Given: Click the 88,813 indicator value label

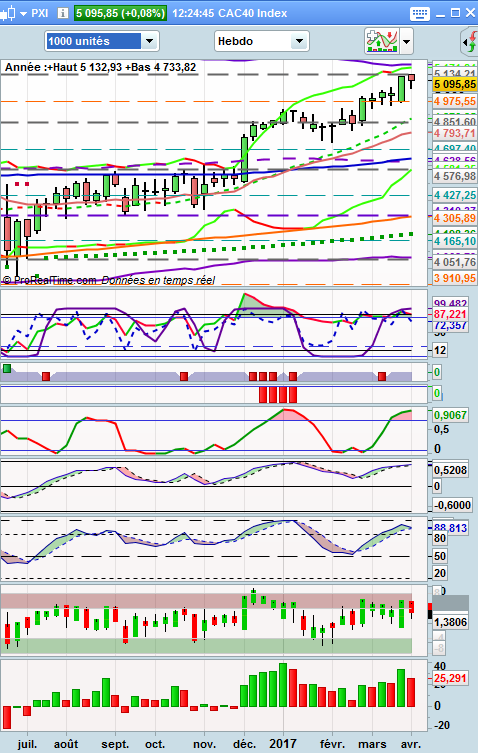Looking at the screenshot, I should point(450,528).
